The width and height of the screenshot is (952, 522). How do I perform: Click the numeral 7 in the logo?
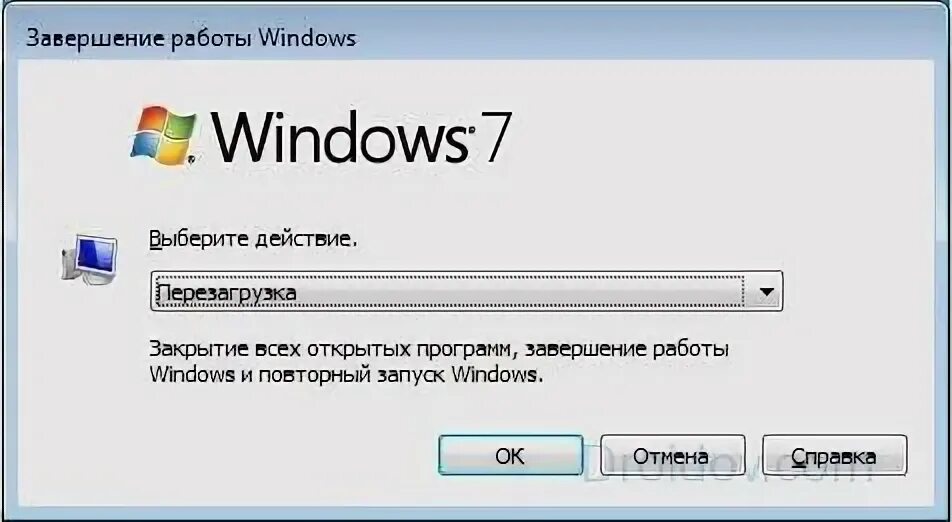(x=491, y=137)
